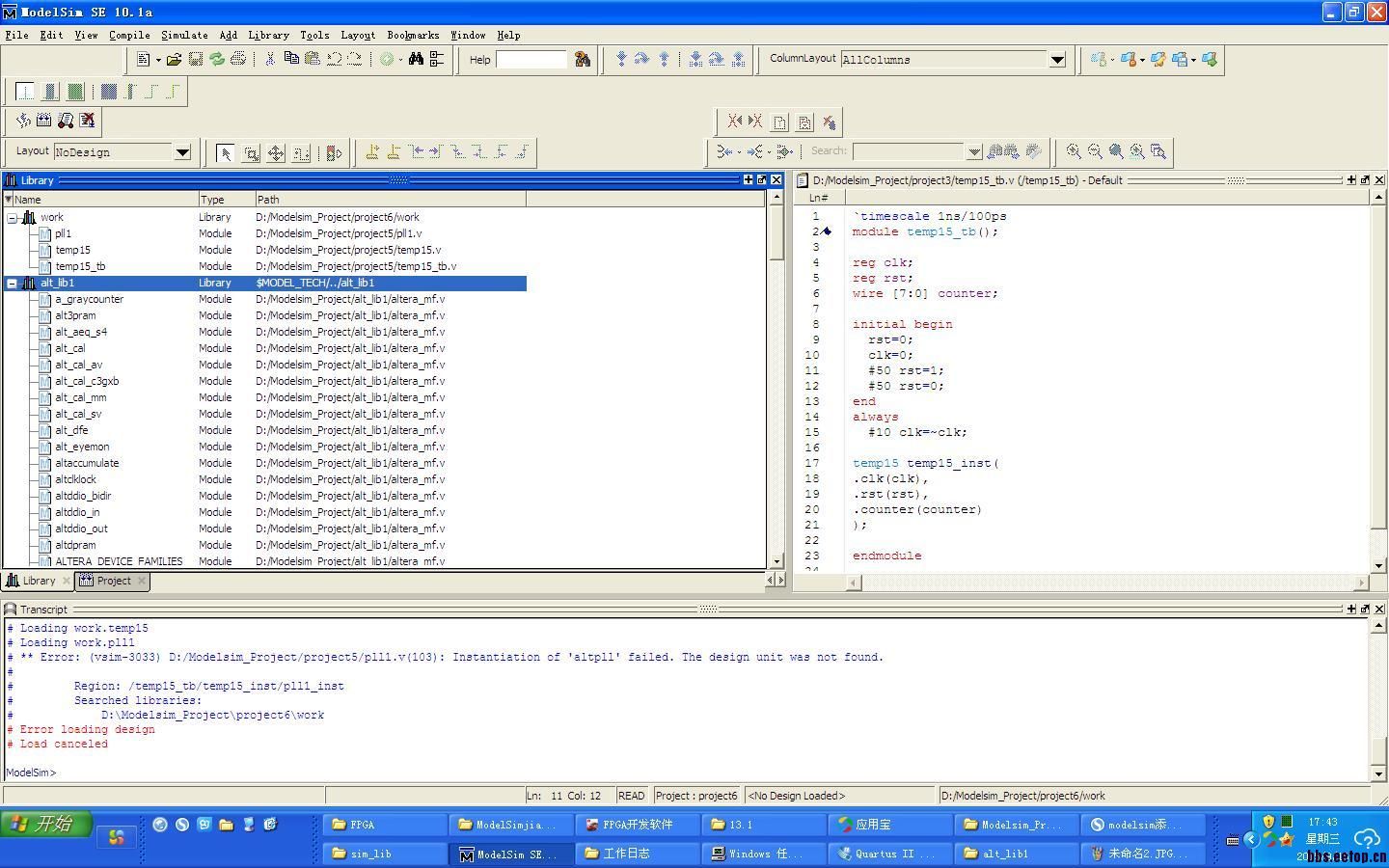The width and height of the screenshot is (1389, 868).
Task: Click the Zoom Out magnifier icon
Action: click(x=1095, y=151)
